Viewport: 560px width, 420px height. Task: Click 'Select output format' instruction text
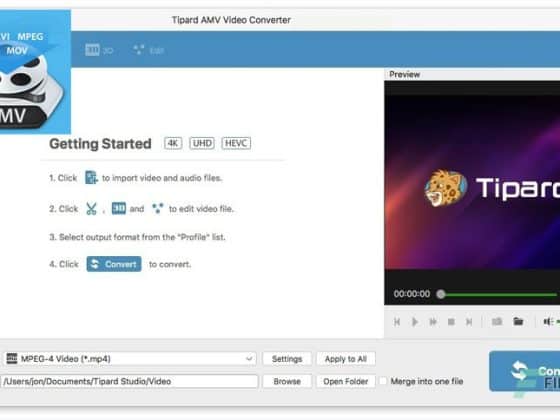click(x=137, y=237)
